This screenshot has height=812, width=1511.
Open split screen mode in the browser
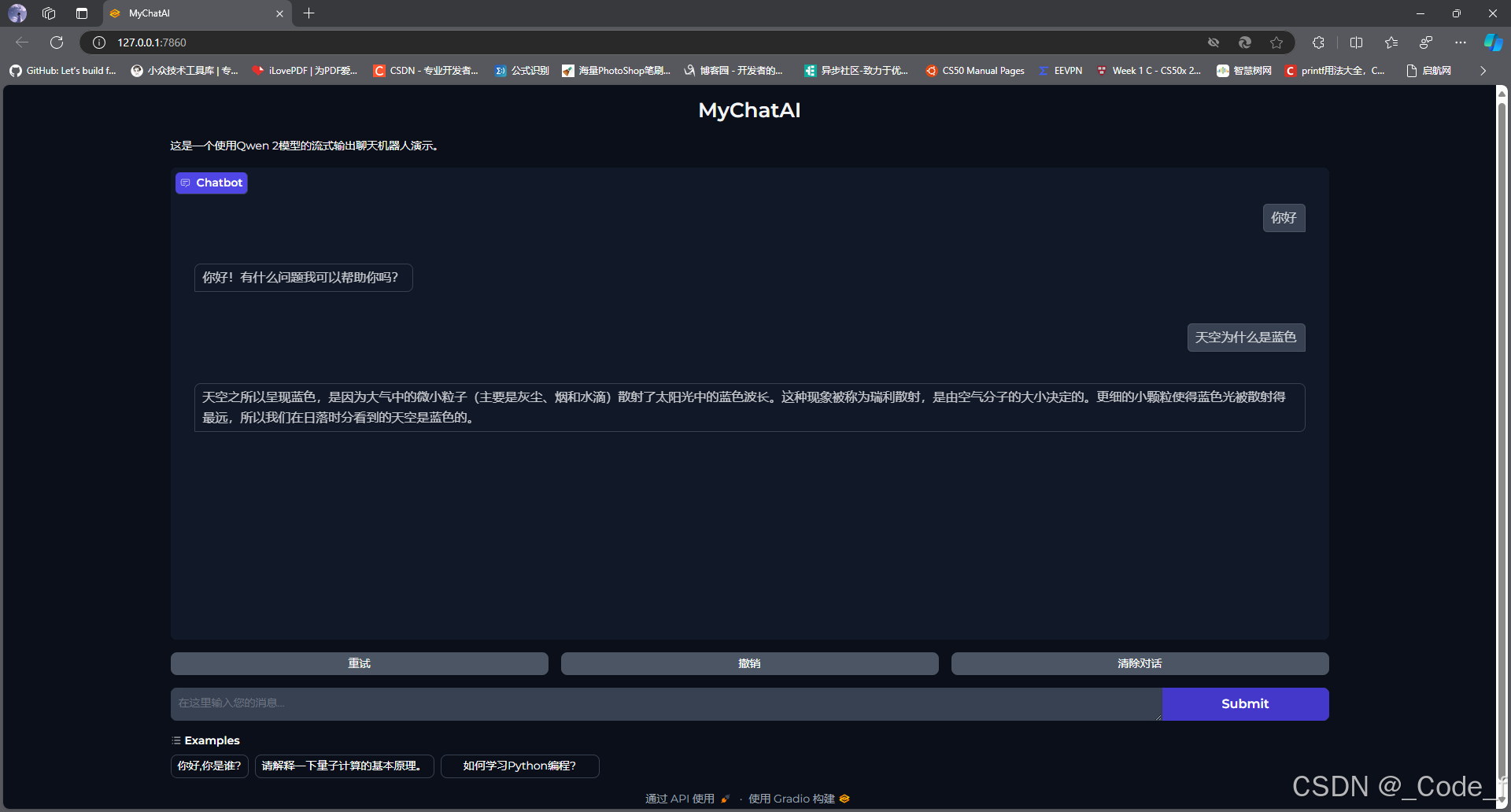tap(1356, 42)
